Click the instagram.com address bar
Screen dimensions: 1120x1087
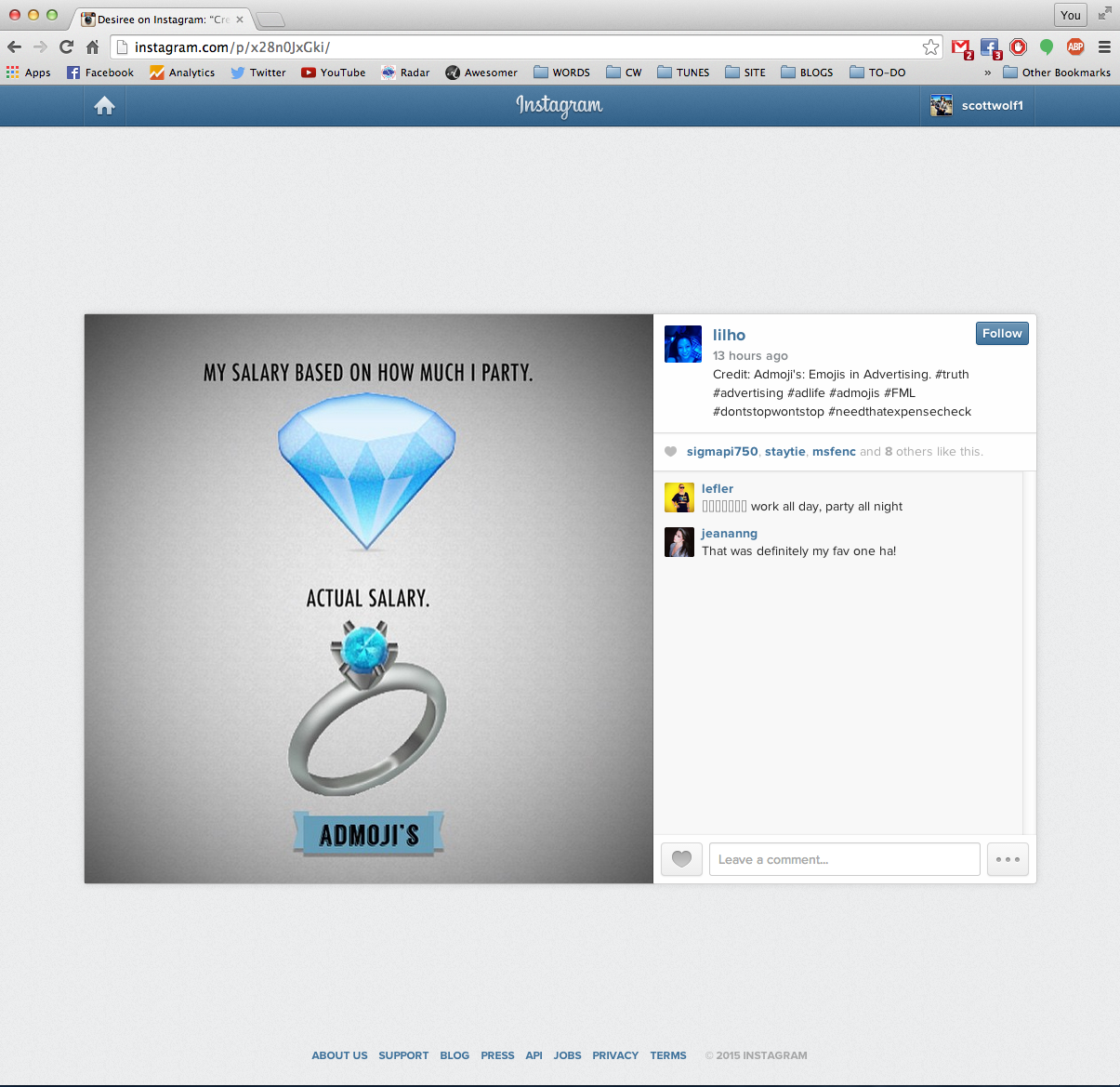tap(525, 46)
